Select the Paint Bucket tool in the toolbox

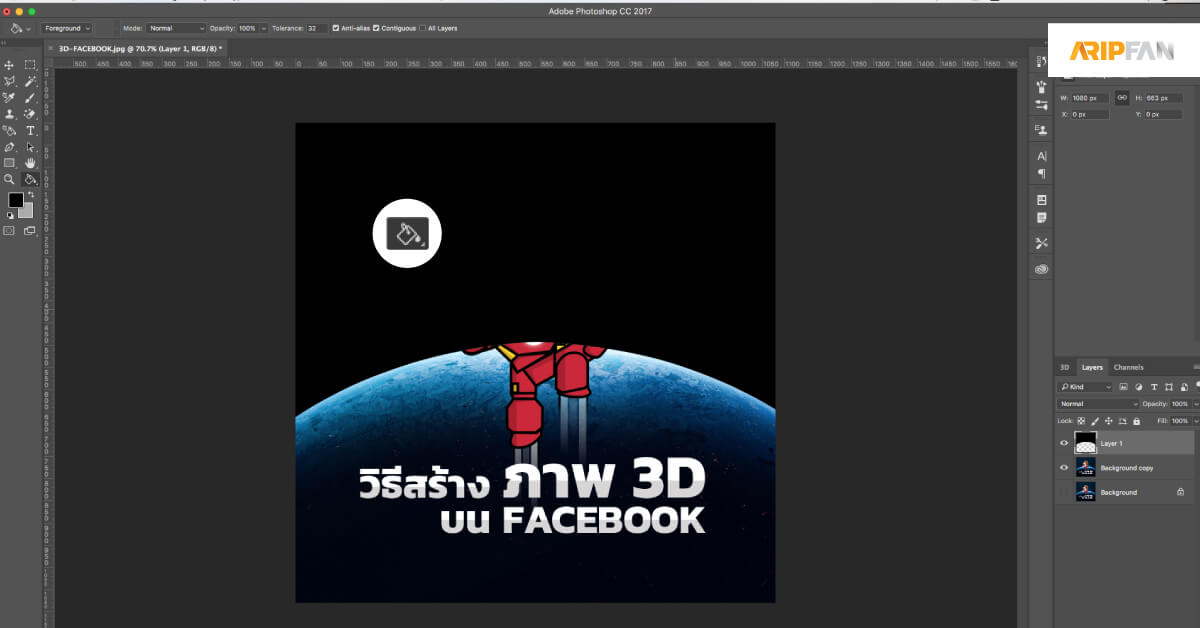(x=30, y=179)
